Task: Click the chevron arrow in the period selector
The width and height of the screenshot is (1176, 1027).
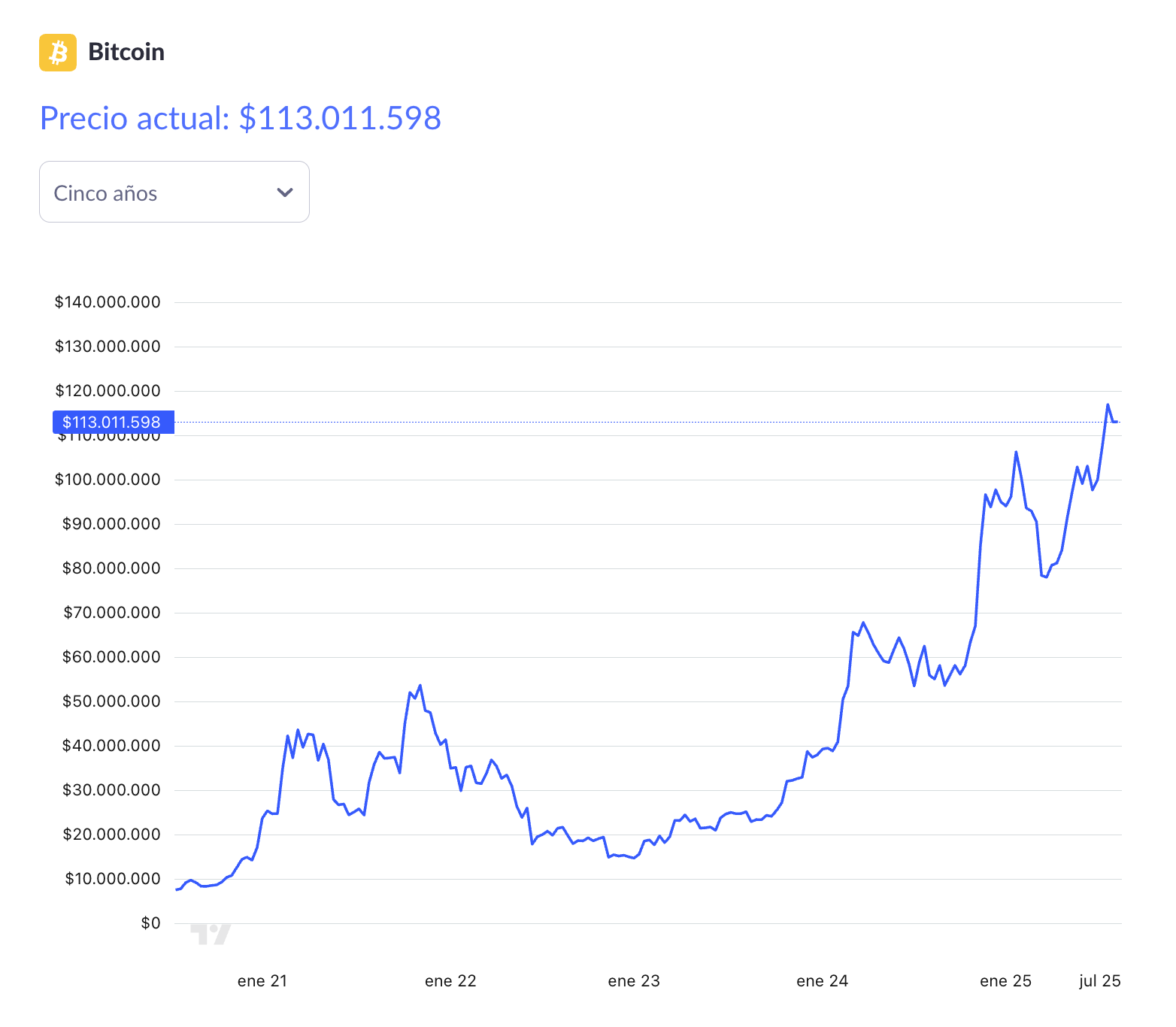Action: (285, 192)
